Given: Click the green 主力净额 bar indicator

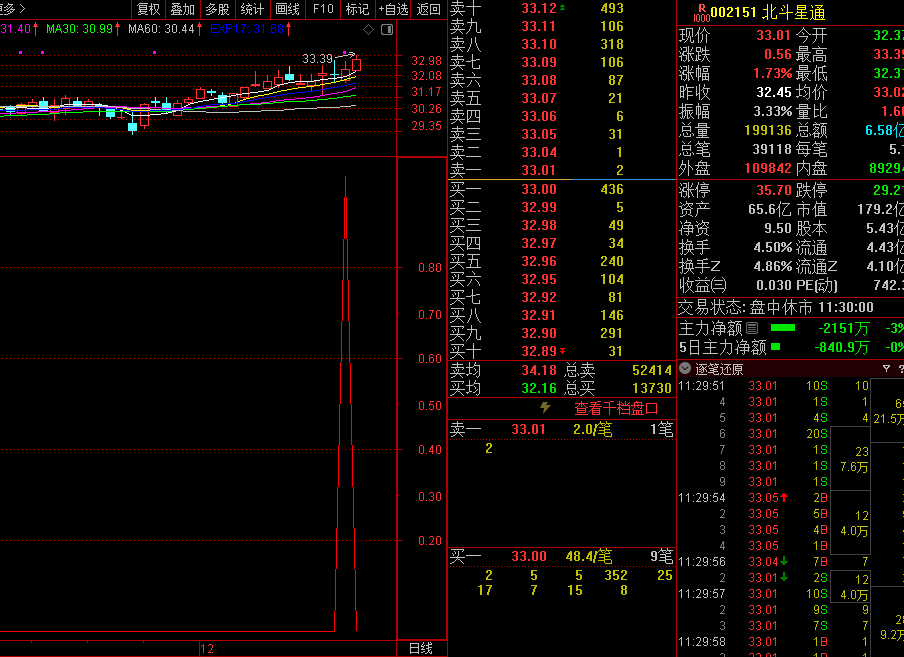Looking at the screenshot, I should 783,327.
